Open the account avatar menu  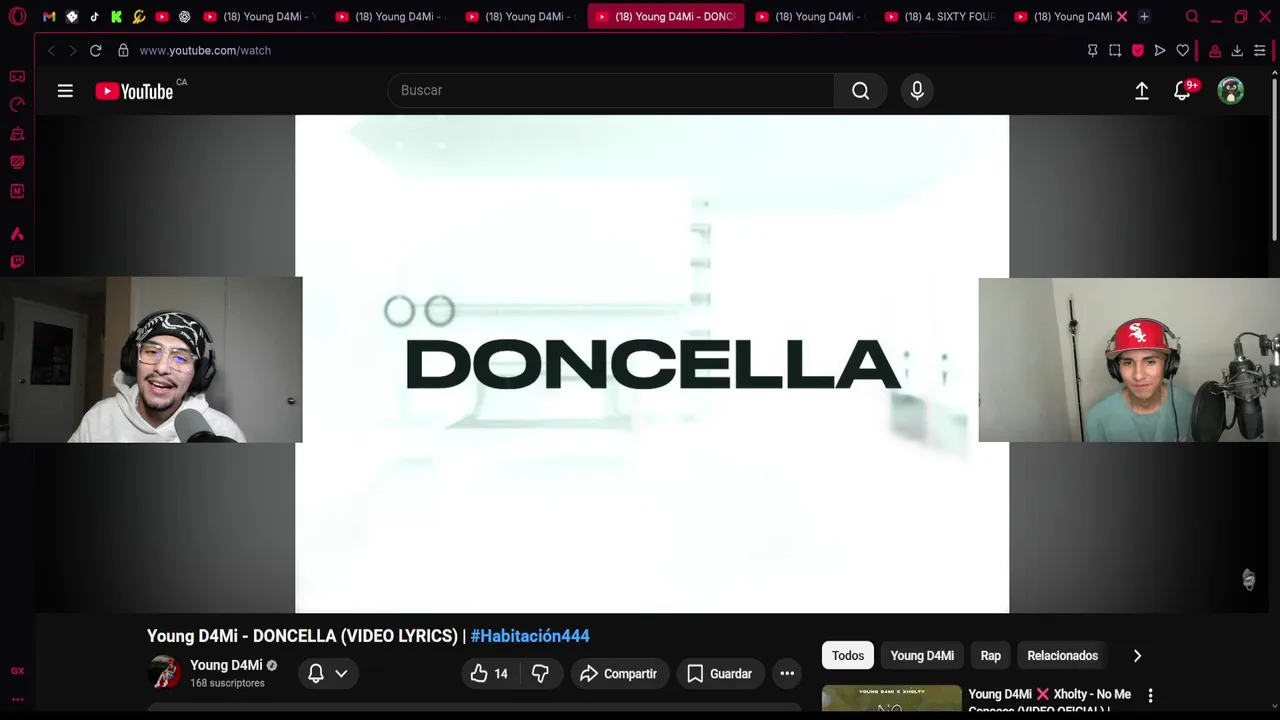tap(1231, 91)
